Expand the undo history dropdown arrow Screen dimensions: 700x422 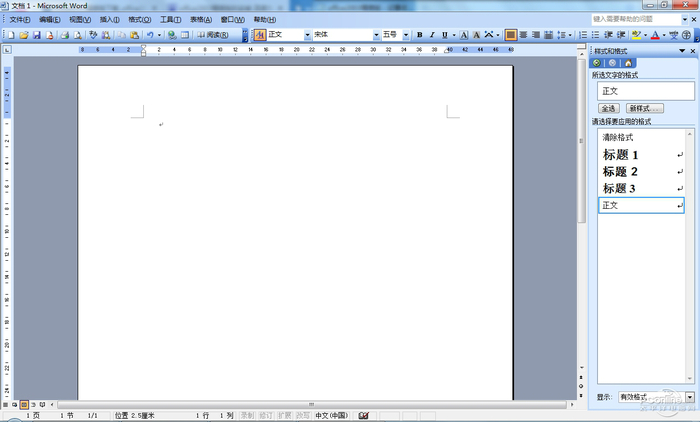pyautogui.click(x=159, y=35)
